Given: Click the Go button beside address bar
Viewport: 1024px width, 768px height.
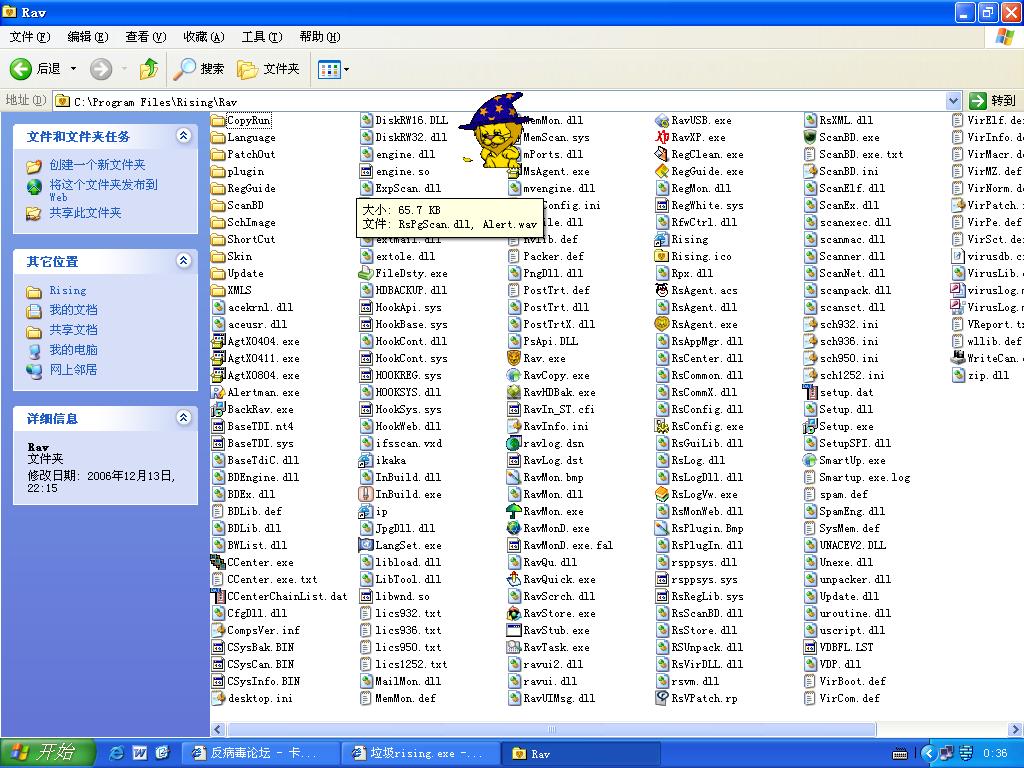Looking at the screenshot, I should tap(993, 101).
